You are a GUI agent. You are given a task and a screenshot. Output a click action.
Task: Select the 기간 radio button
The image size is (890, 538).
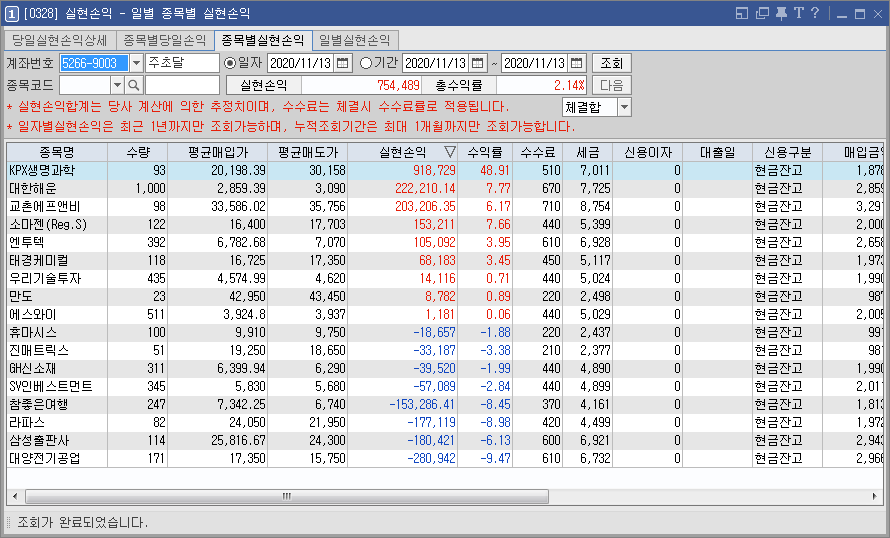point(366,63)
